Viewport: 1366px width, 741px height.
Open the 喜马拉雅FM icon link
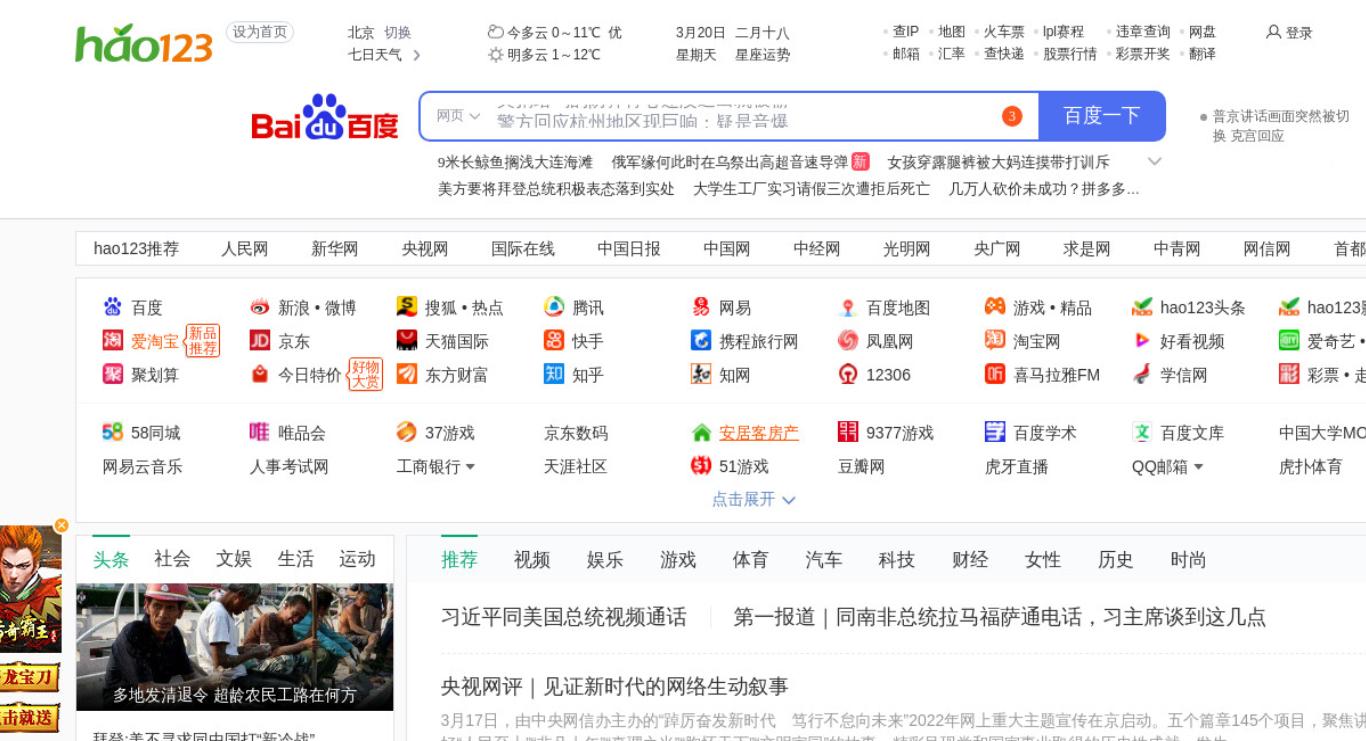pyautogui.click(x=995, y=375)
